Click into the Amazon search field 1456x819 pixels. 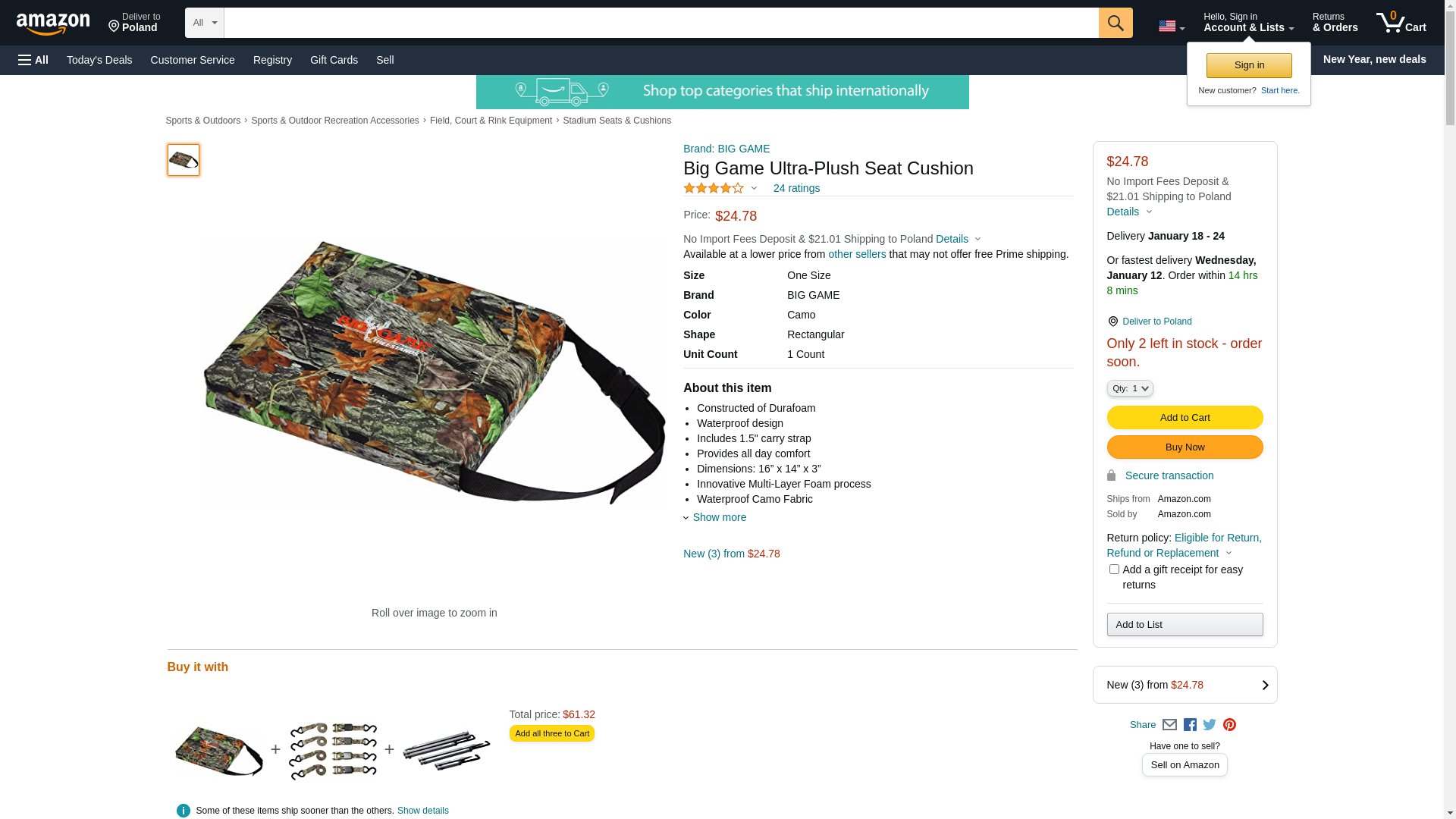click(661, 23)
